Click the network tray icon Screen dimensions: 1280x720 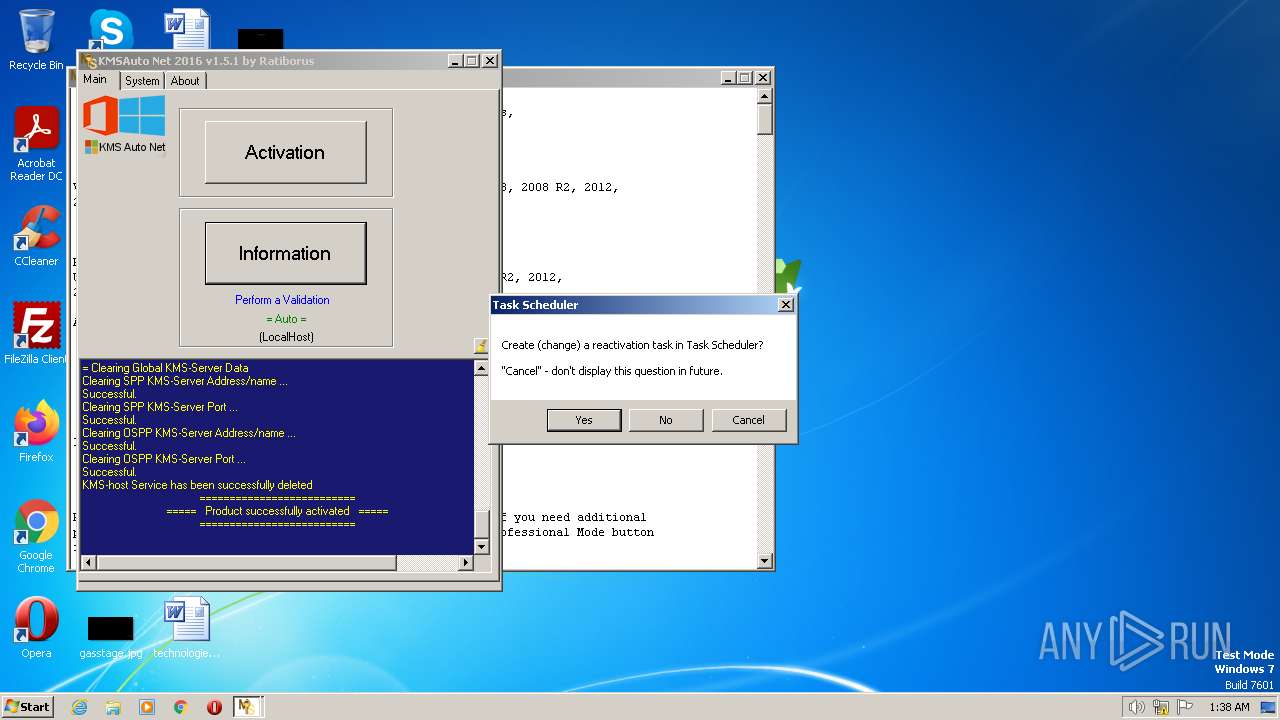pos(1161,707)
